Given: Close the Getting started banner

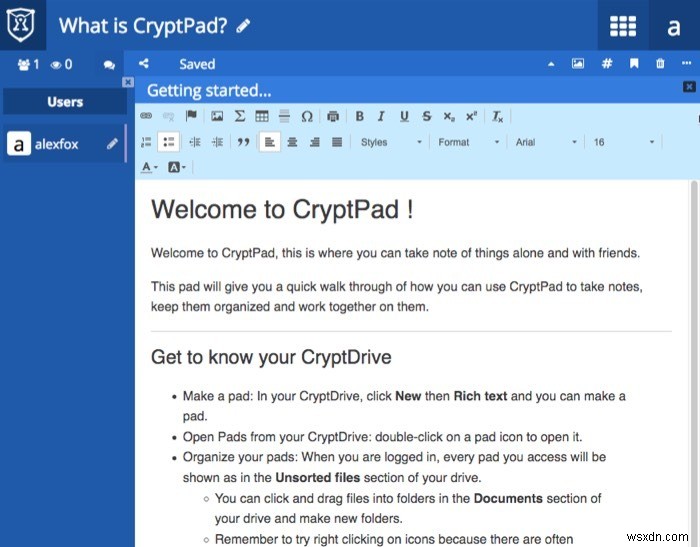Looking at the screenshot, I should tap(689, 87).
